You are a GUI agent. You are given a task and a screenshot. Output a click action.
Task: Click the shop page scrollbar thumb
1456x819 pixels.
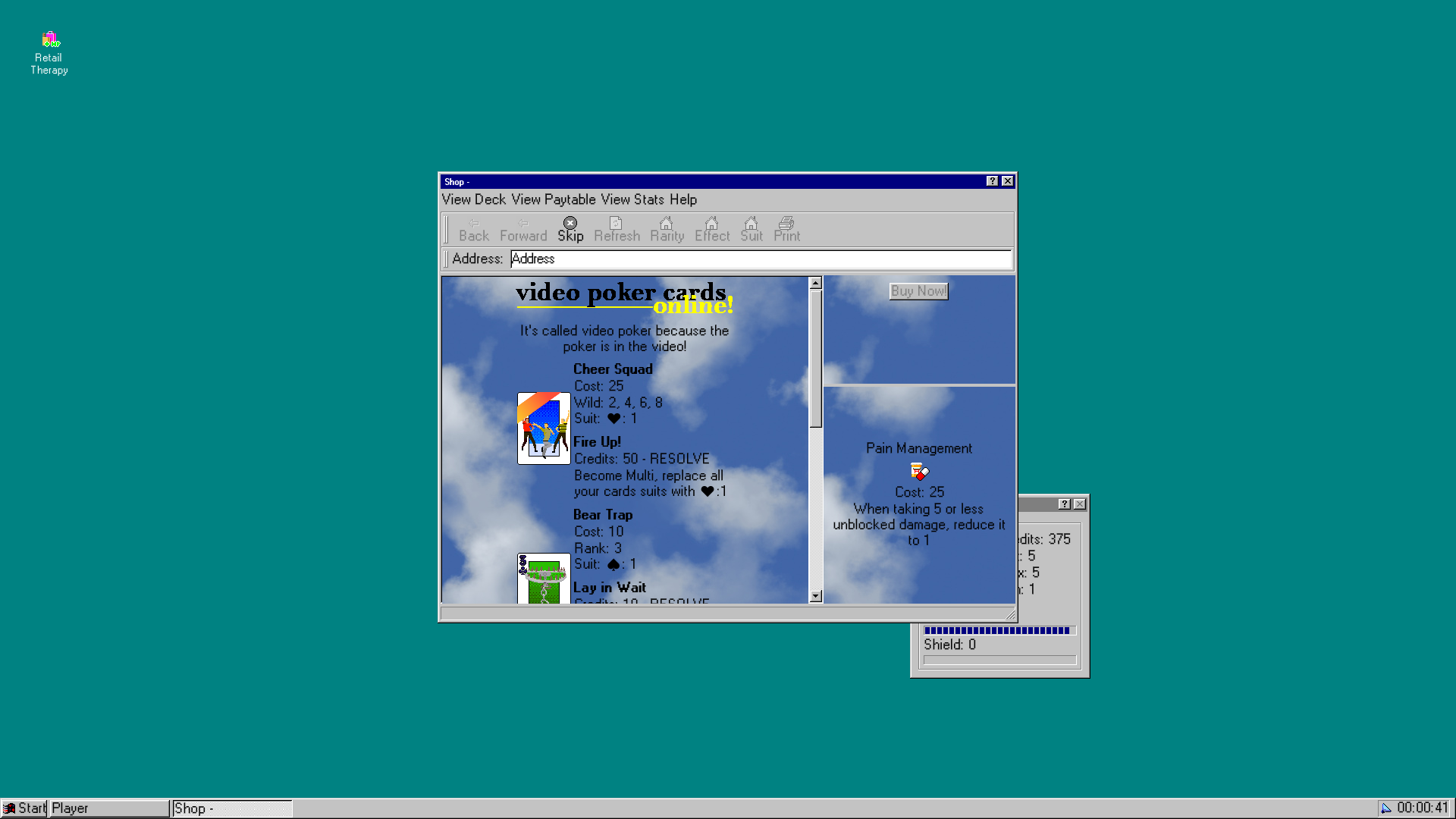point(816,359)
